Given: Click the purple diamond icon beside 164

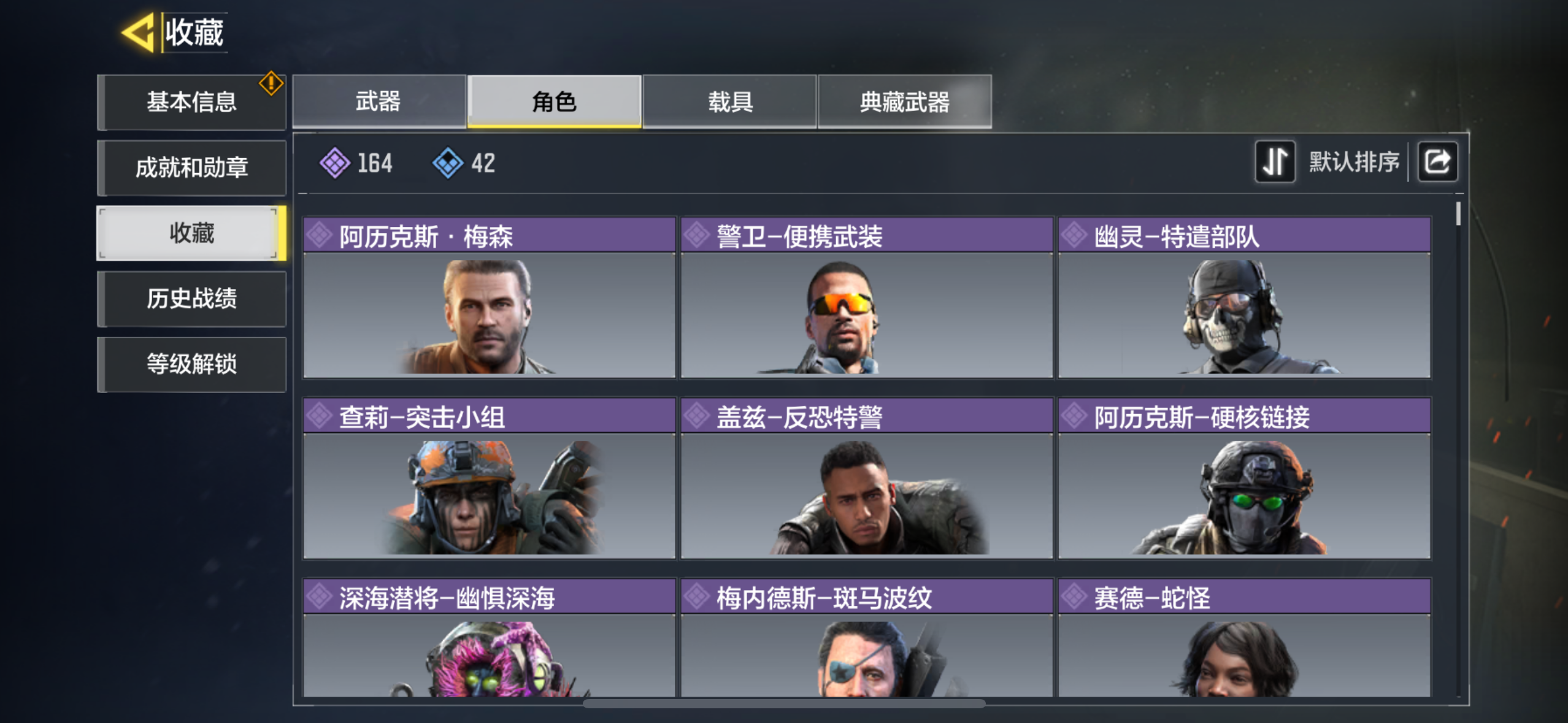Looking at the screenshot, I should (335, 163).
